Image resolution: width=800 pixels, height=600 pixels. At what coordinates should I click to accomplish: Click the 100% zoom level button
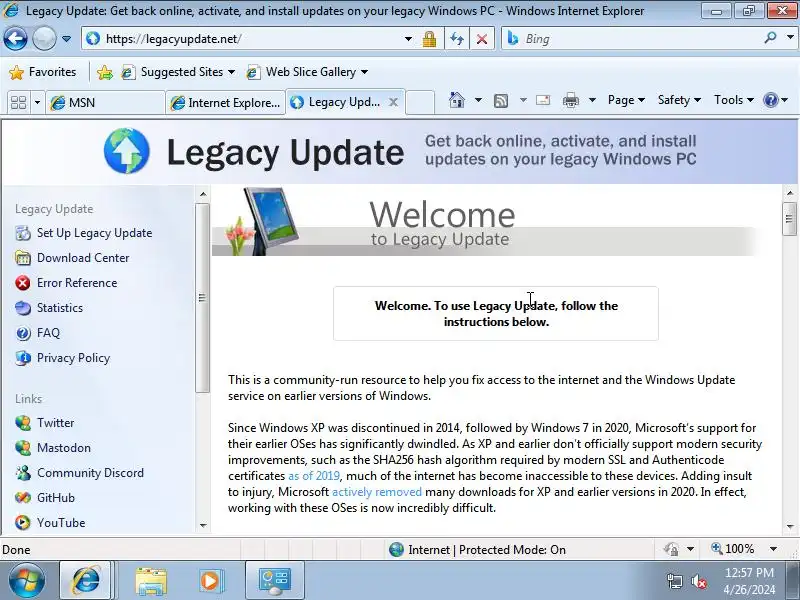click(x=733, y=549)
